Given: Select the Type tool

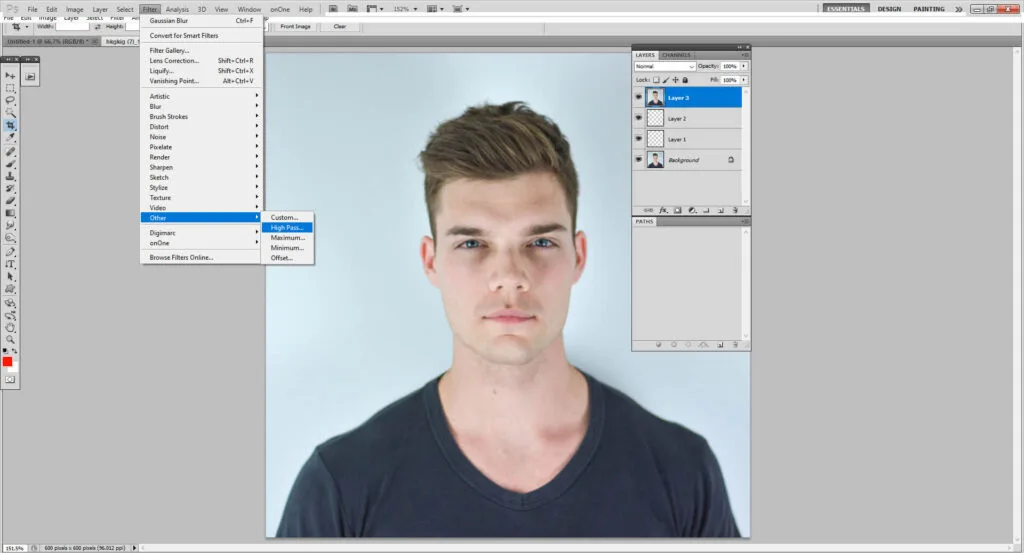Looking at the screenshot, I should 10,264.
